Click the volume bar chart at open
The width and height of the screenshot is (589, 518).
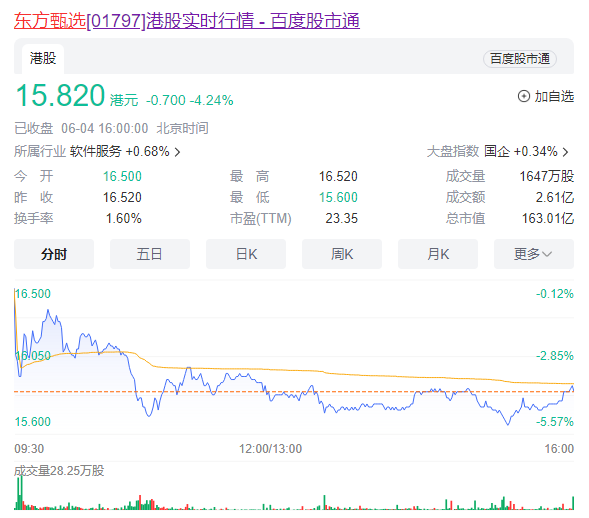[x=20, y=492]
